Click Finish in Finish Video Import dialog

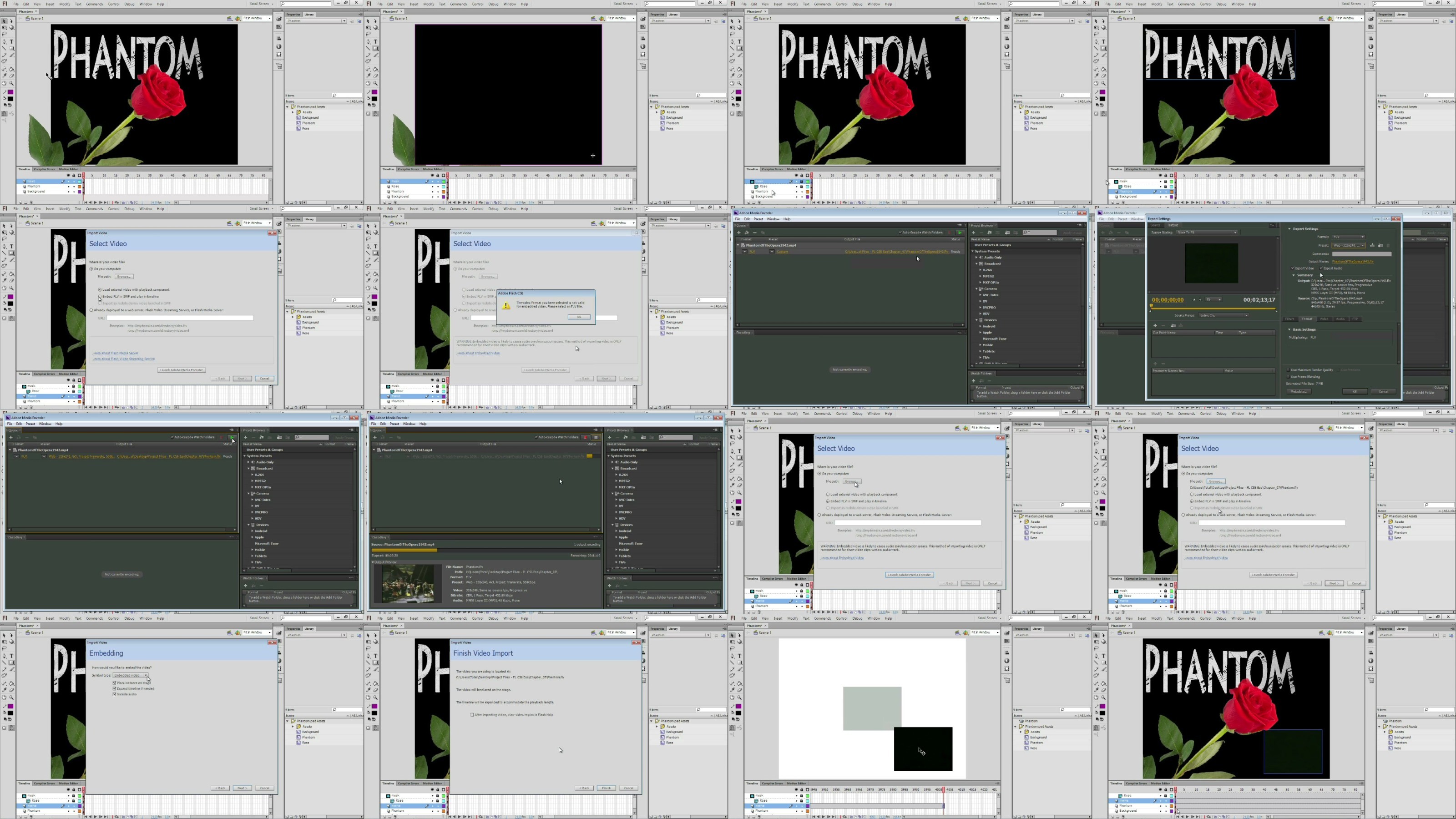coord(606,788)
